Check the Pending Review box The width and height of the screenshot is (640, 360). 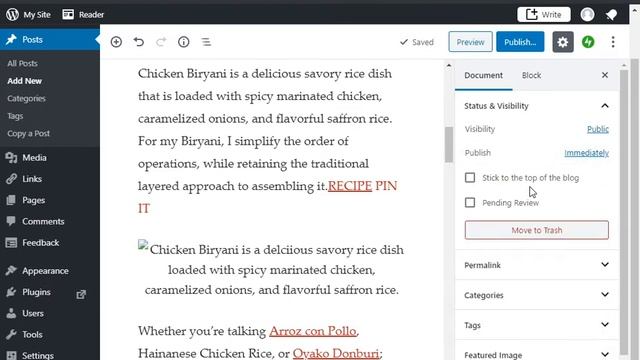470,202
